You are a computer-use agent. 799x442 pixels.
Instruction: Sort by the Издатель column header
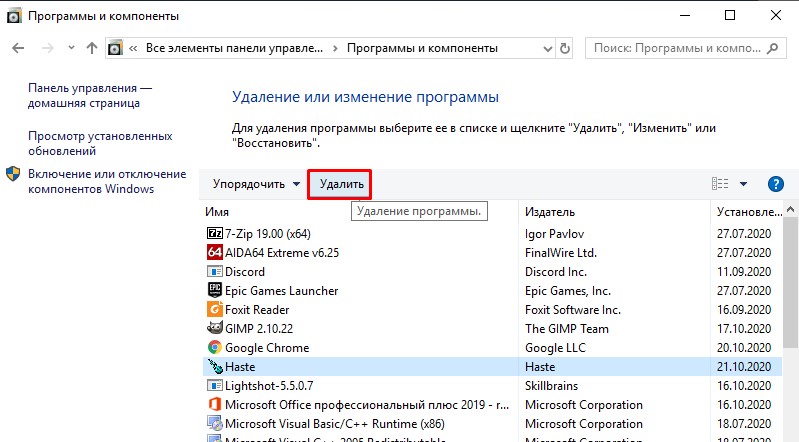551,212
